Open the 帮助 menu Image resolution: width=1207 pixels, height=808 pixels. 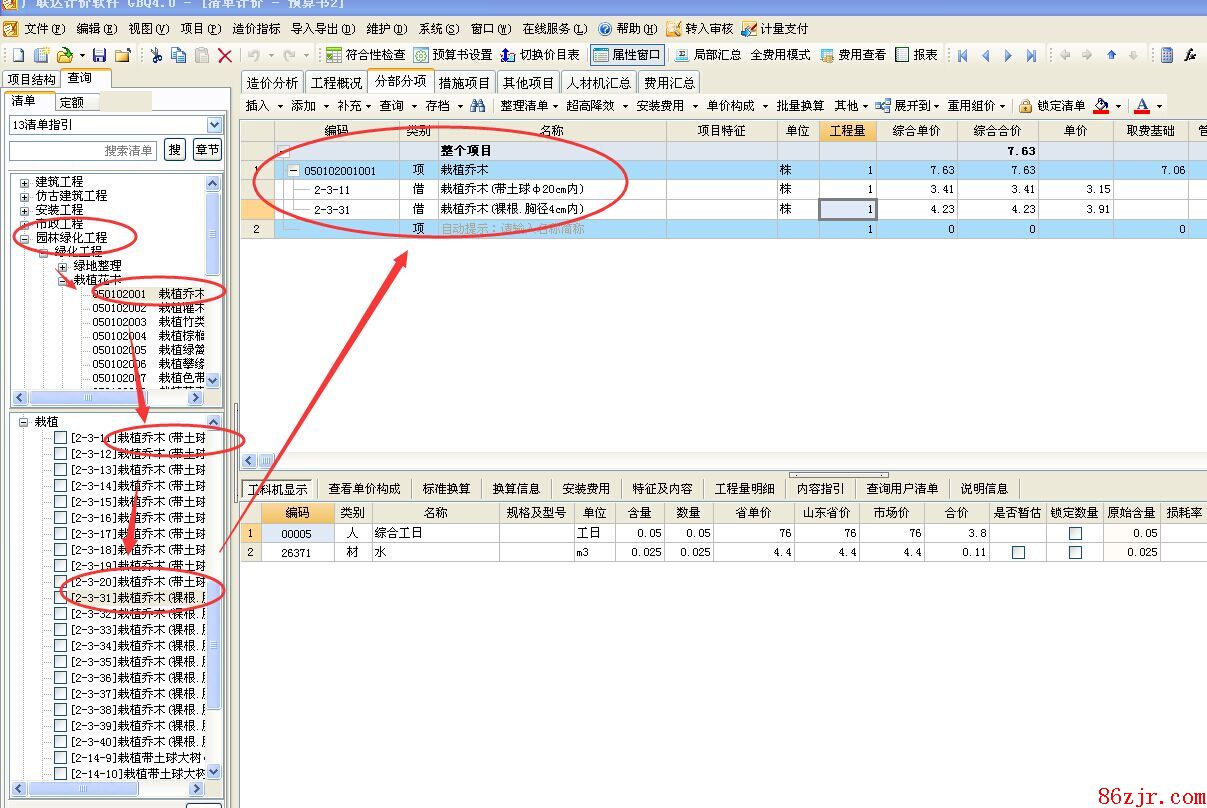628,29
